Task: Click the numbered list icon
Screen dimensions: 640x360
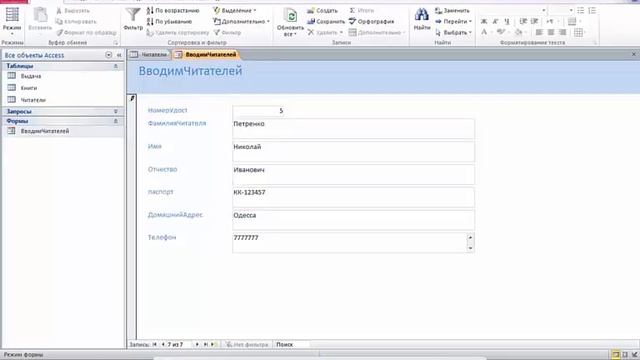Action: [x=592, y=11]
